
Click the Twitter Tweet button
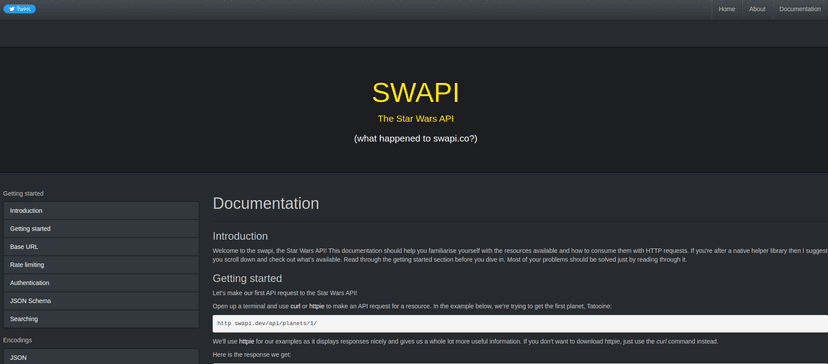(x=20, y=9)
